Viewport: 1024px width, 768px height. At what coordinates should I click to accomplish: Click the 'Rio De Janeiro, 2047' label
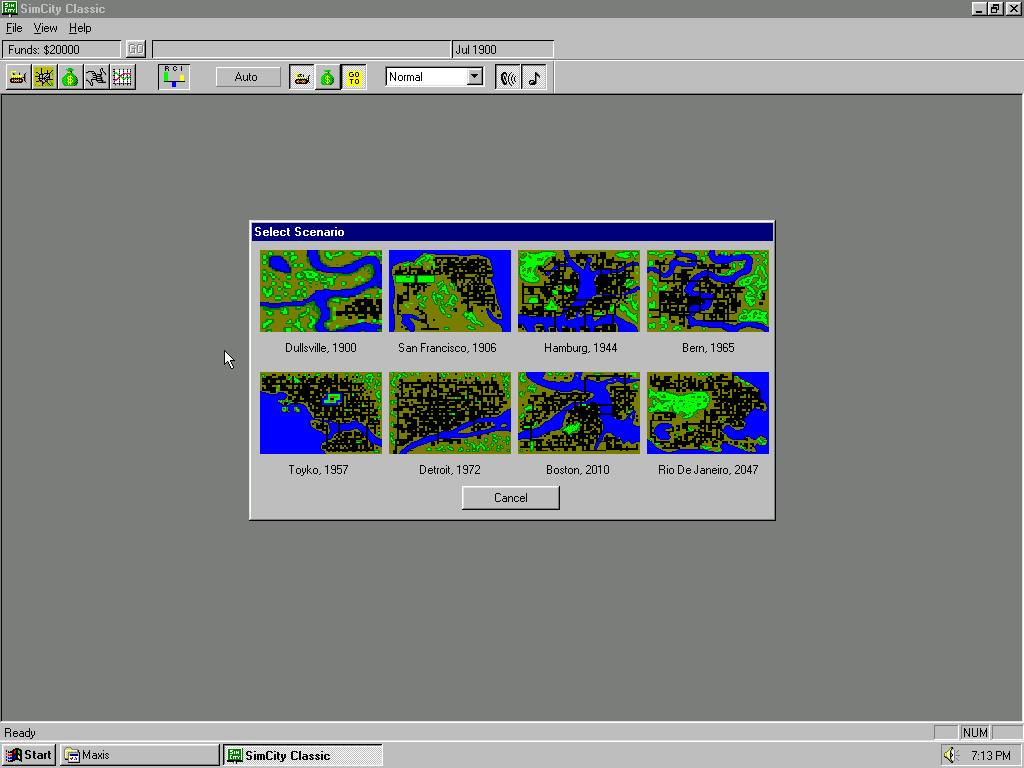(x=708, y=470)
